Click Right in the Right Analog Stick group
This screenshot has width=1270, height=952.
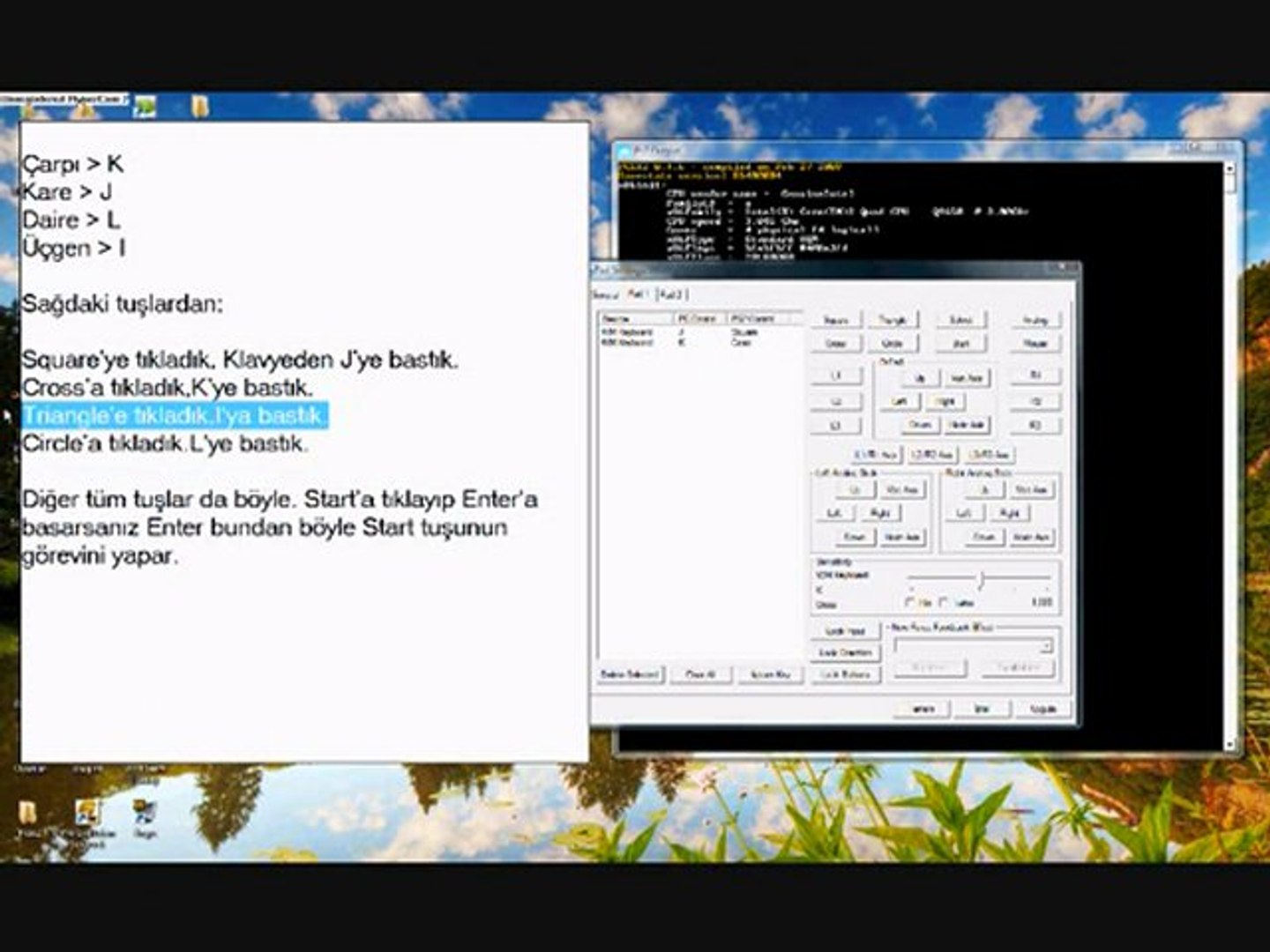(x=1009, y=513)
